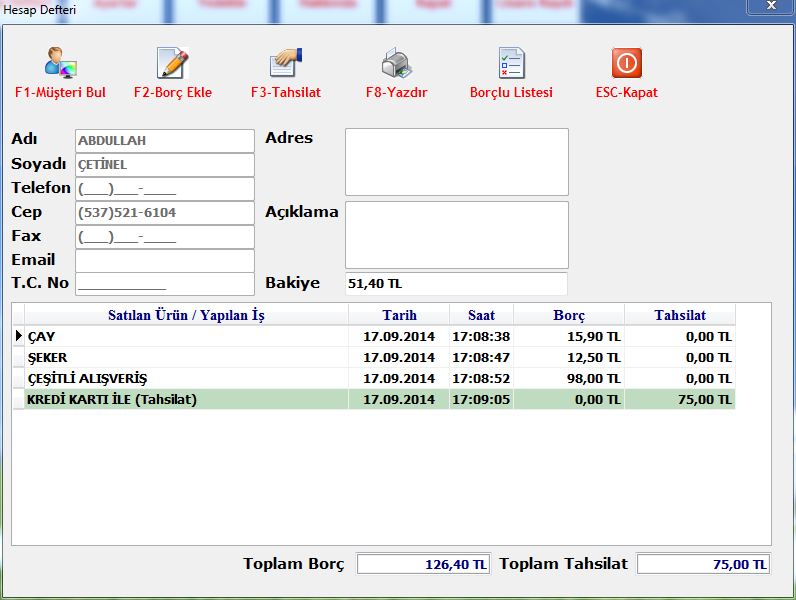Click into the Fax input field
The image size is (796, 600).
click(165, 237)
